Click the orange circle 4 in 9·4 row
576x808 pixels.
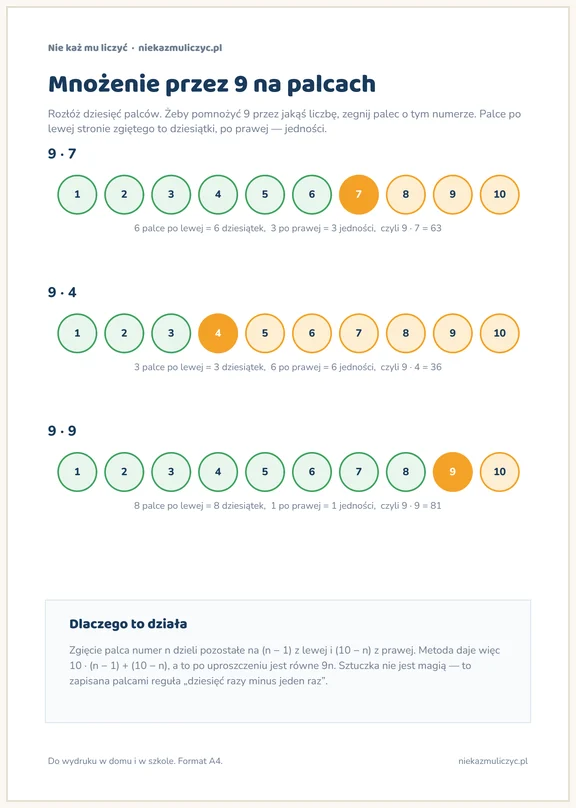pyautogui.click(x=218, y=333)
